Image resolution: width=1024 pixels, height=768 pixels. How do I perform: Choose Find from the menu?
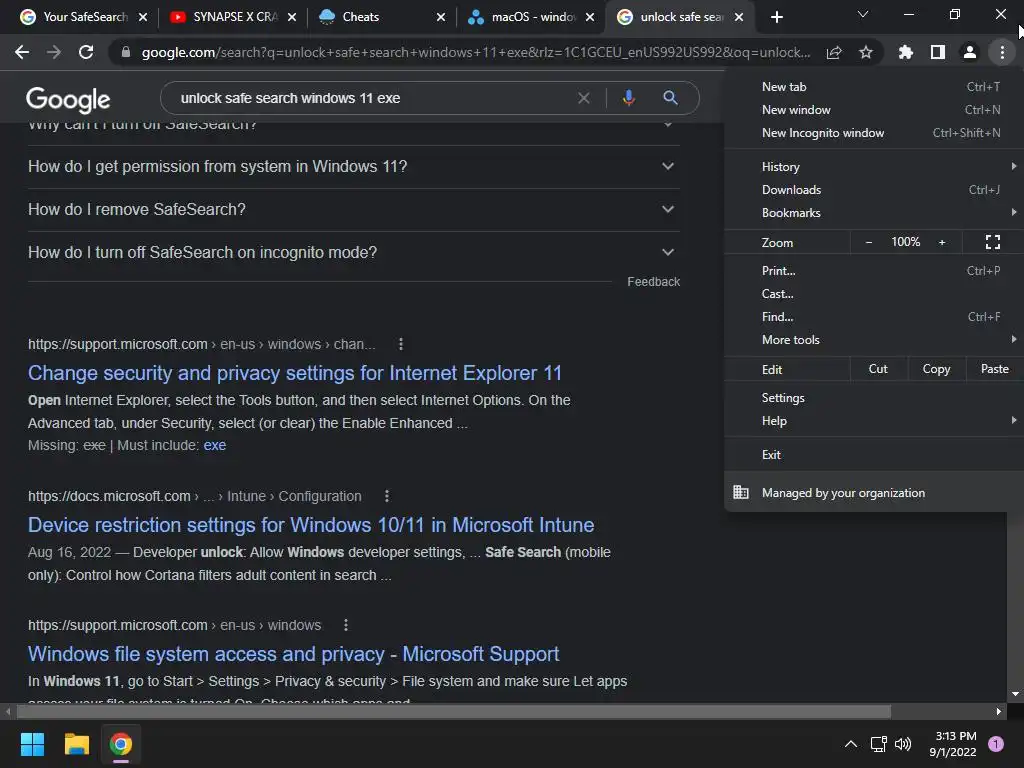click(874, 317)
